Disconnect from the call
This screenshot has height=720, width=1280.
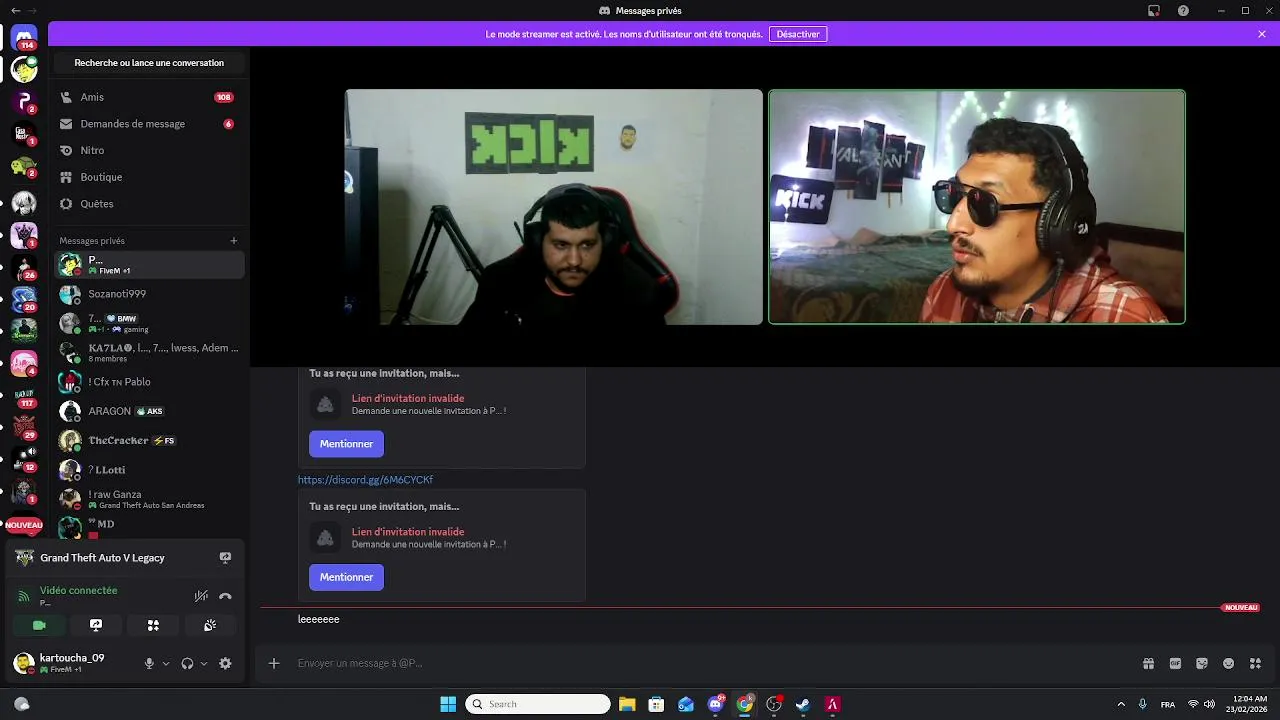click(x=225, y=596)
